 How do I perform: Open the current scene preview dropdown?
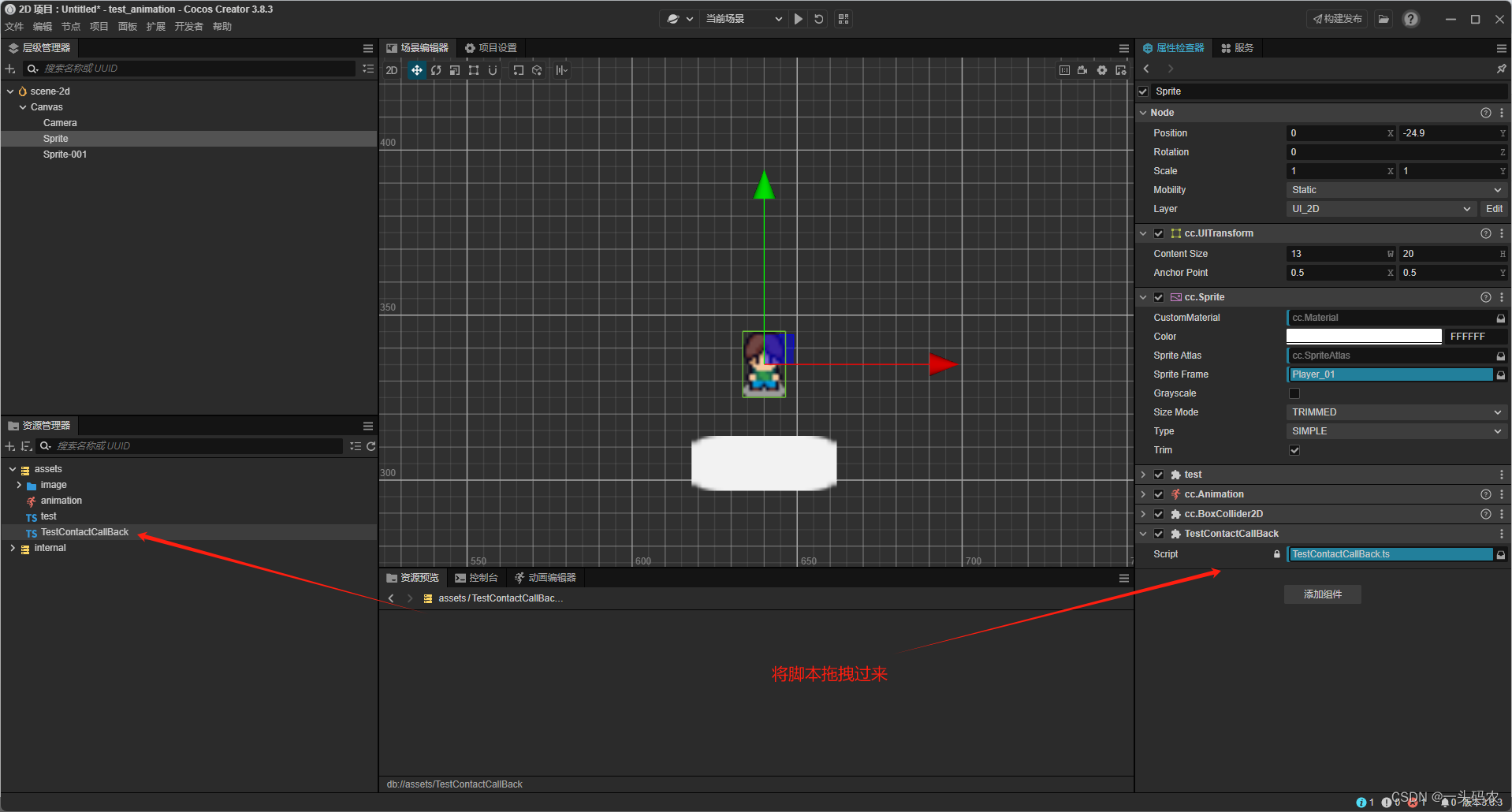coord(743,19)
